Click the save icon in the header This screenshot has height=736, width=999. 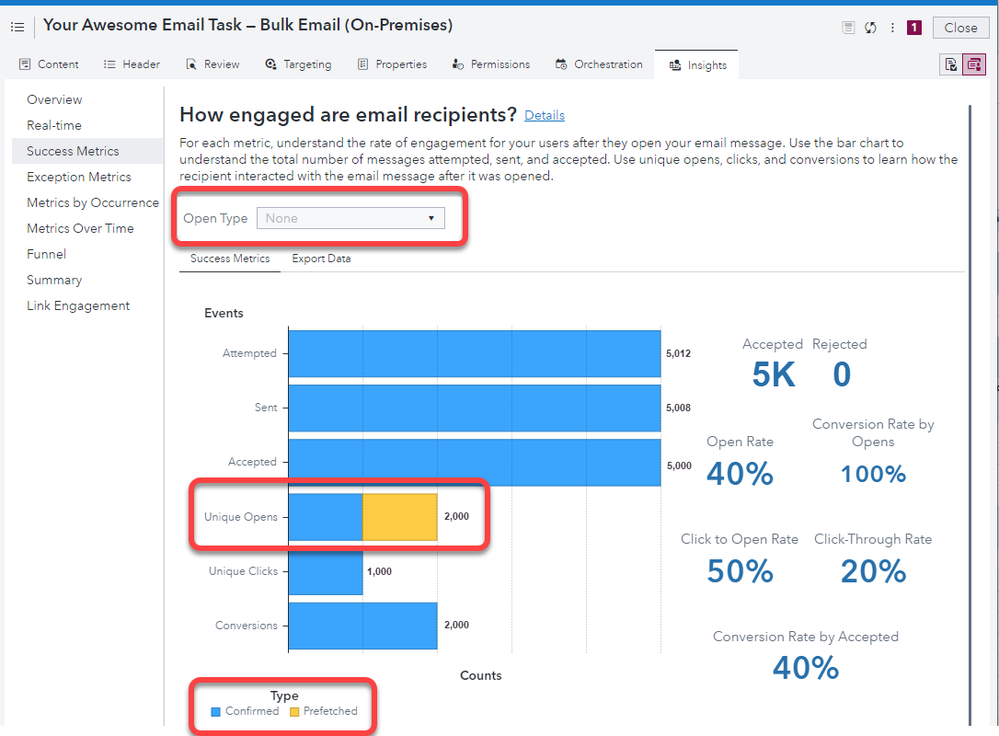pyautogui.click(x=848, y=27)
